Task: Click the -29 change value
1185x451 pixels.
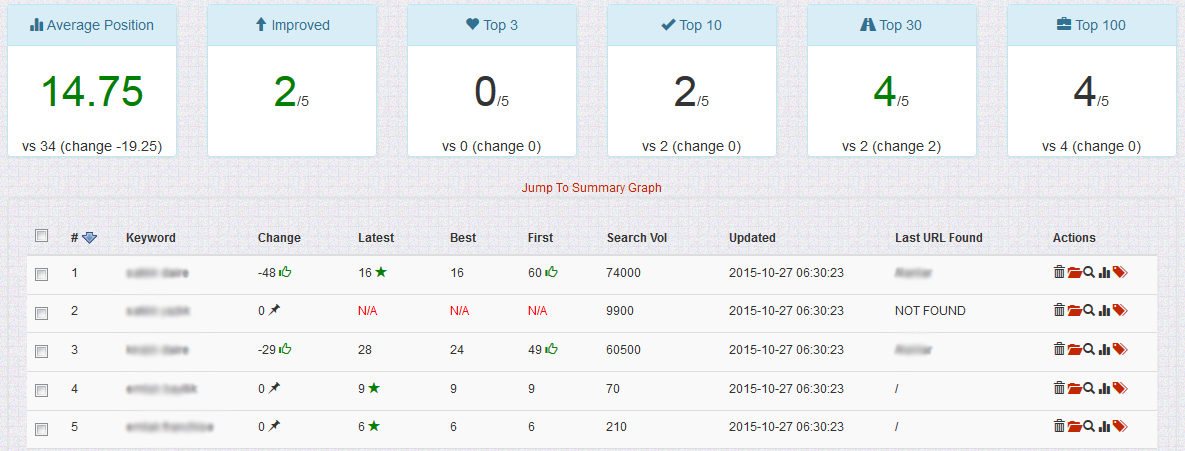Action: tap(267, 349)
